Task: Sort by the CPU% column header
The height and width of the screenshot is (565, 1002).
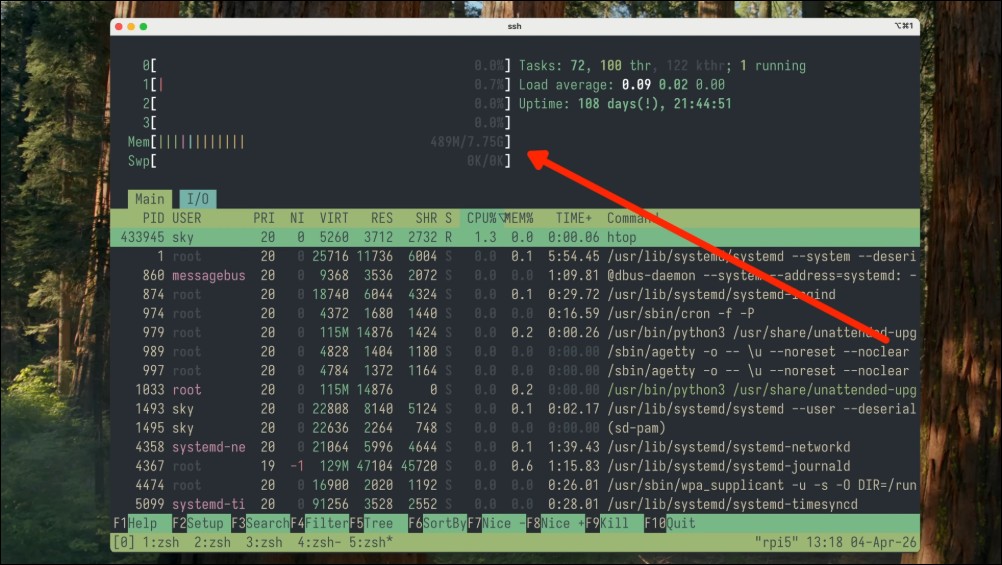Action: coord(484,218)
